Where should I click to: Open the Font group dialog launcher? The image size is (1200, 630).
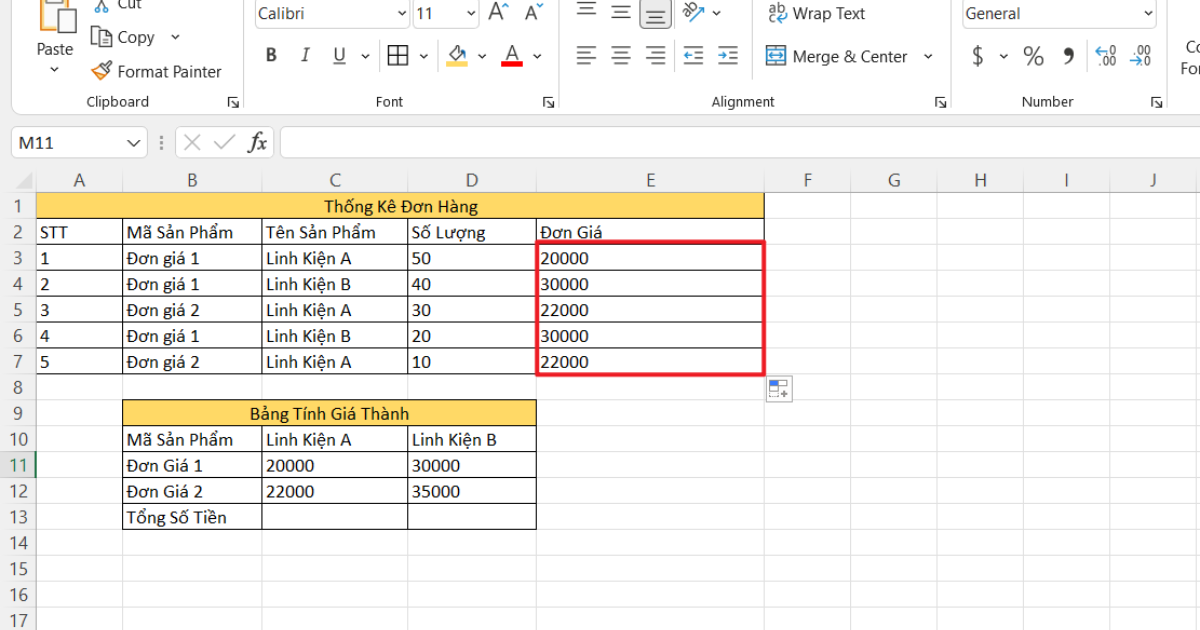pyautogui.click(x=548, y=102)
